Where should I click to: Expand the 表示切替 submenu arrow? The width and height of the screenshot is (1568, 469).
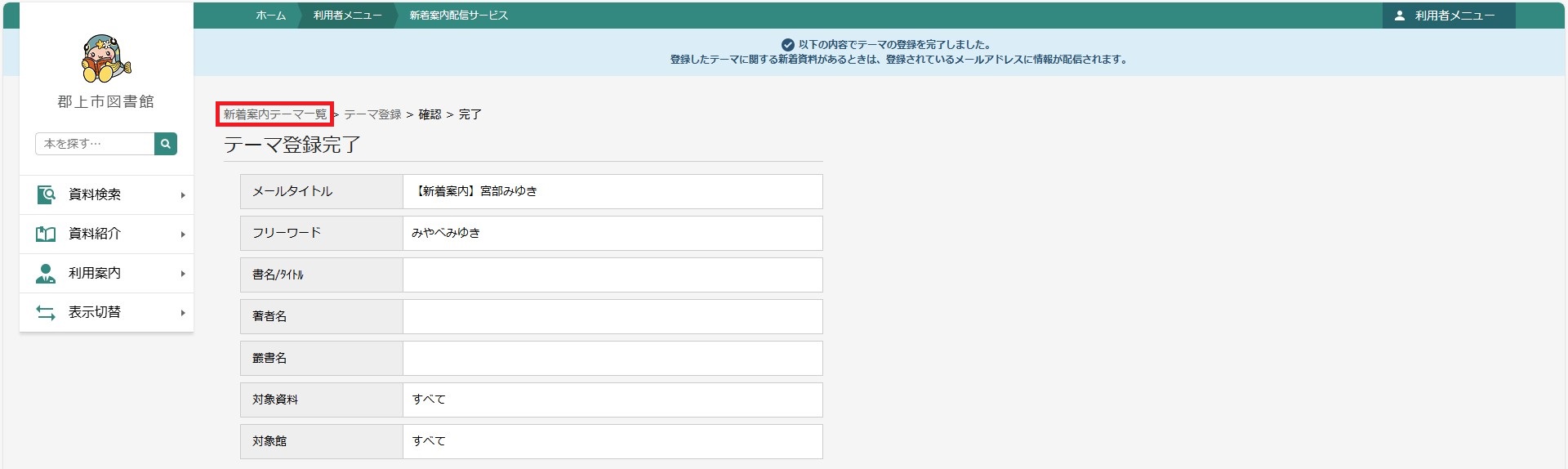[183, 313]
